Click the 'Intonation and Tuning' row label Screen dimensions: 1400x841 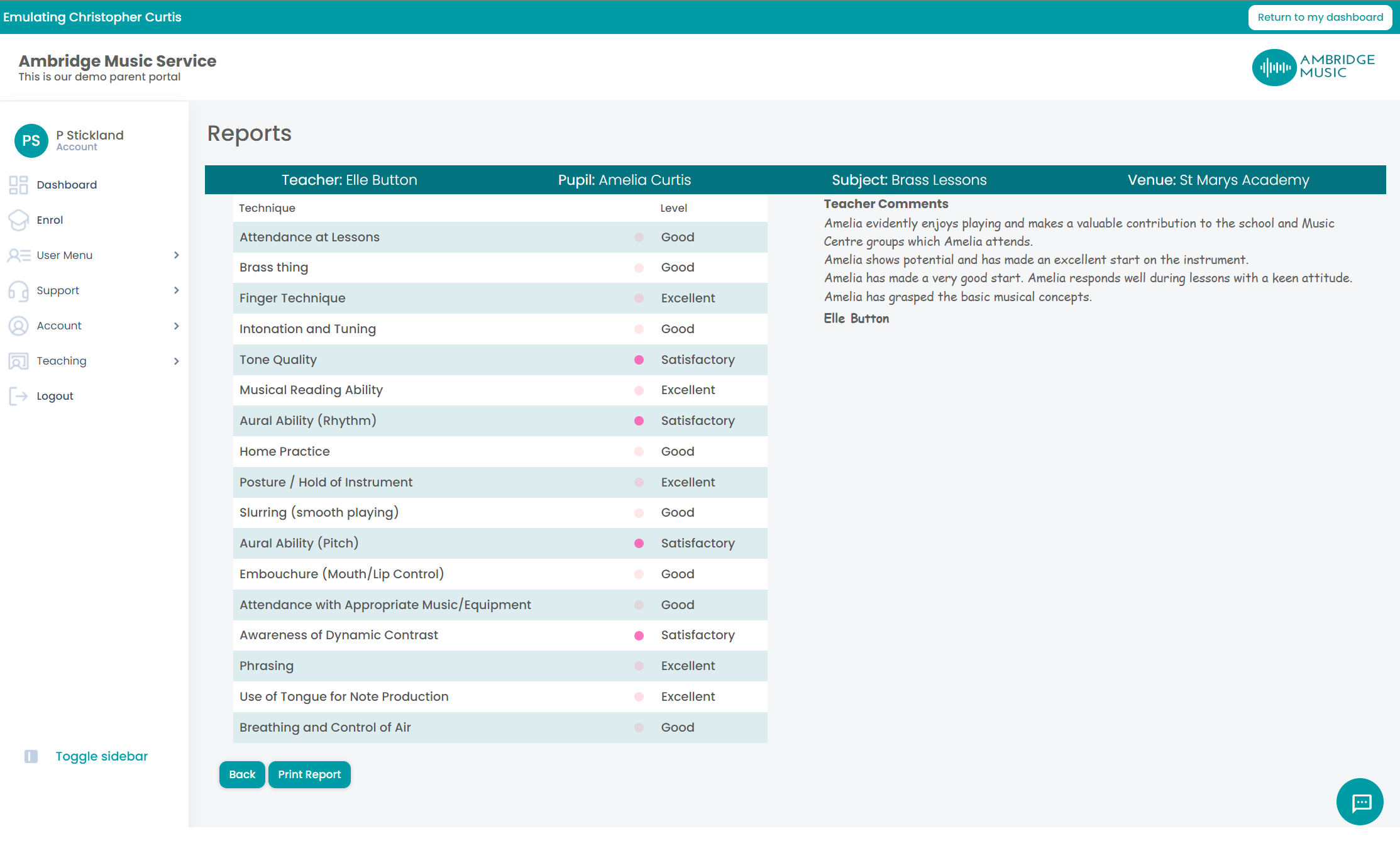[x=307, y=329]
